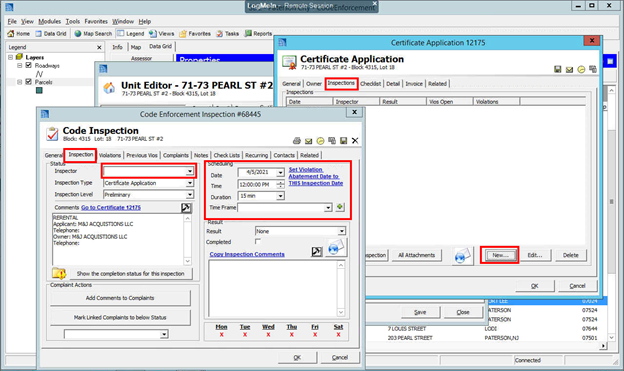Click the save floppy icon in Certificate Application header
624x371 pixels.
tap(558, 69)
